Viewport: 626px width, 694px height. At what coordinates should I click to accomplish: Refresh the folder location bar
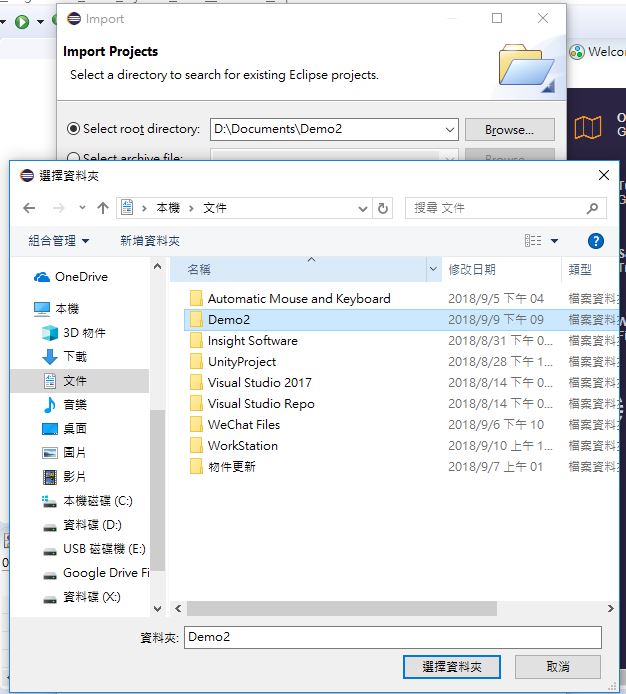(x=383, y=208)
